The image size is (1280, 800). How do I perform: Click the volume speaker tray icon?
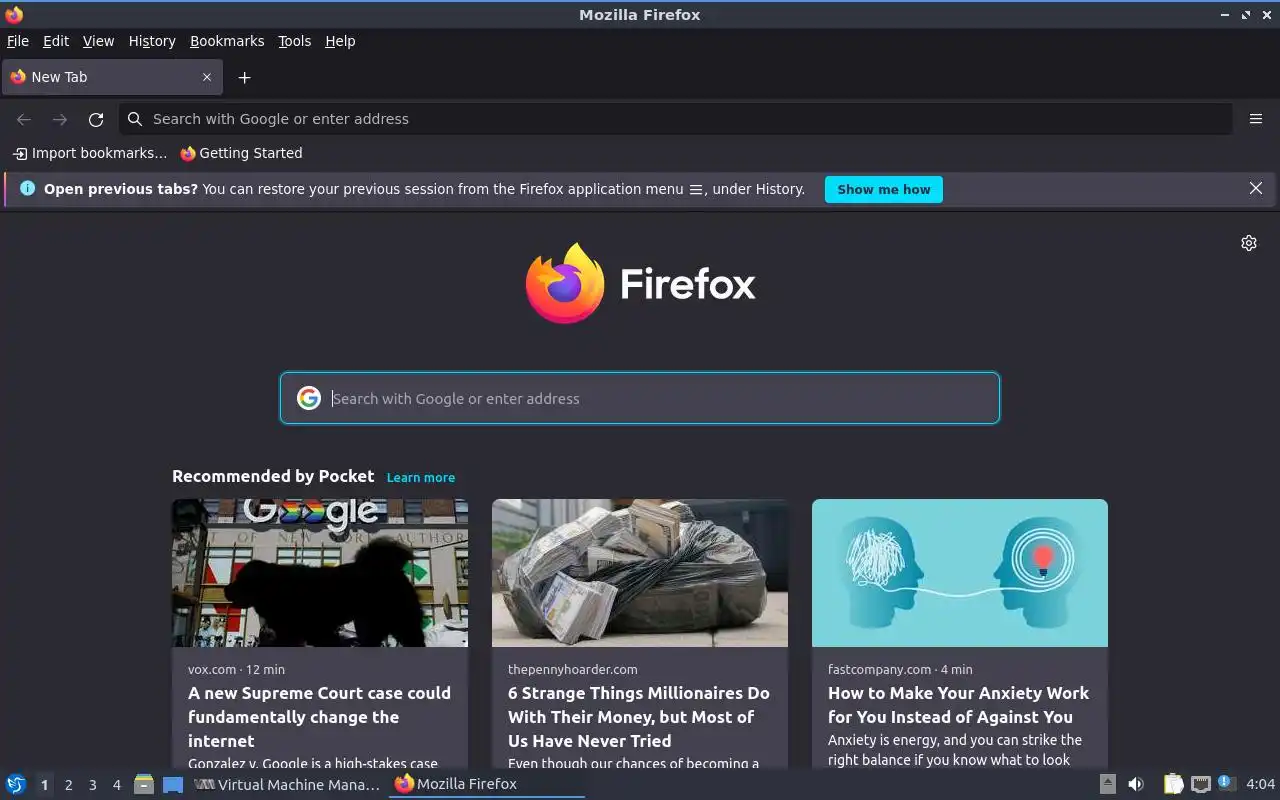click(x=1136, y=784)
